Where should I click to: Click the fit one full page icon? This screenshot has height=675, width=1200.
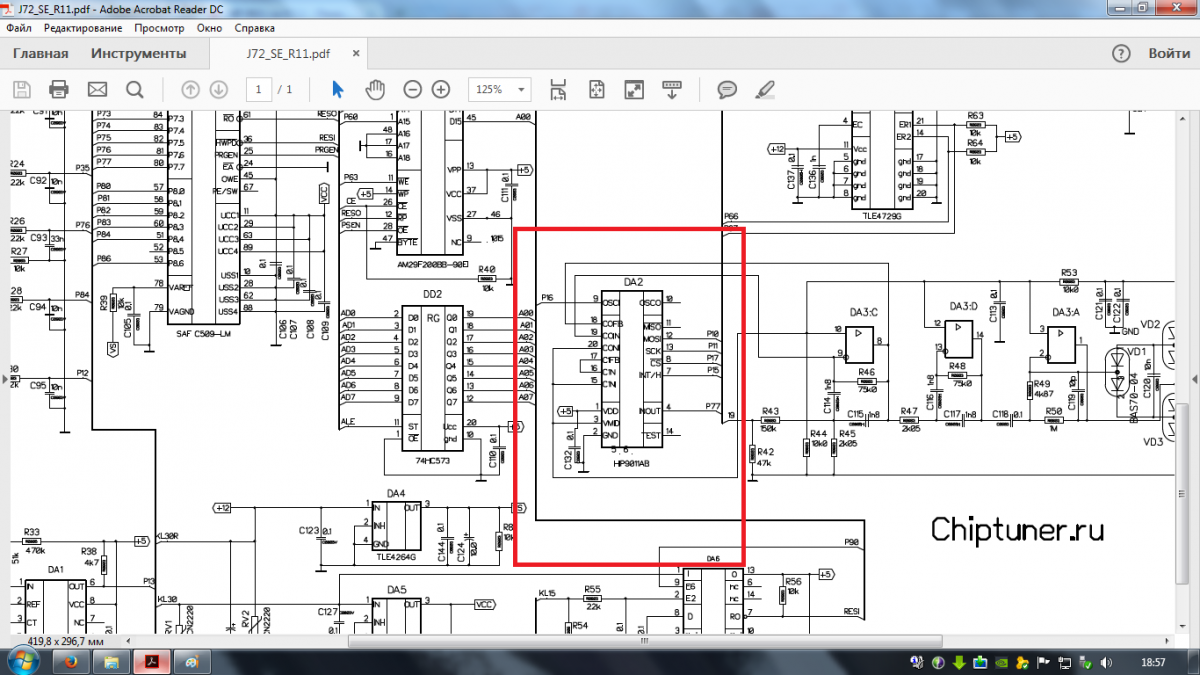point(596,89)
